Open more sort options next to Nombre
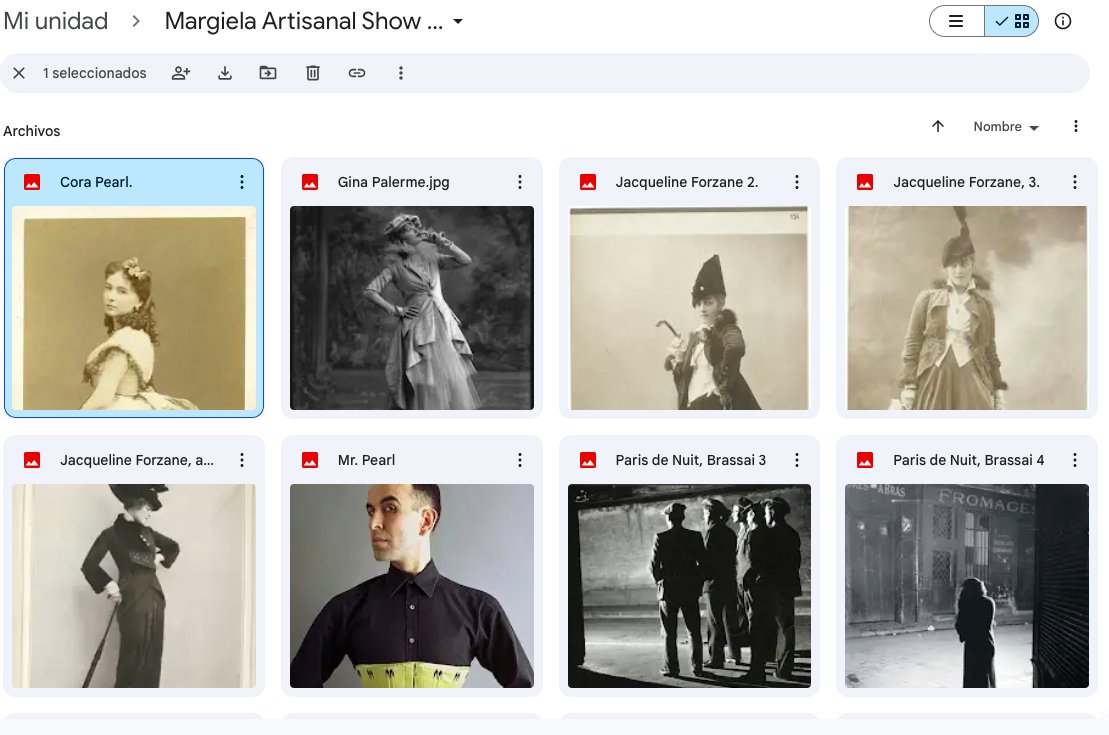 coord(1076,127)
